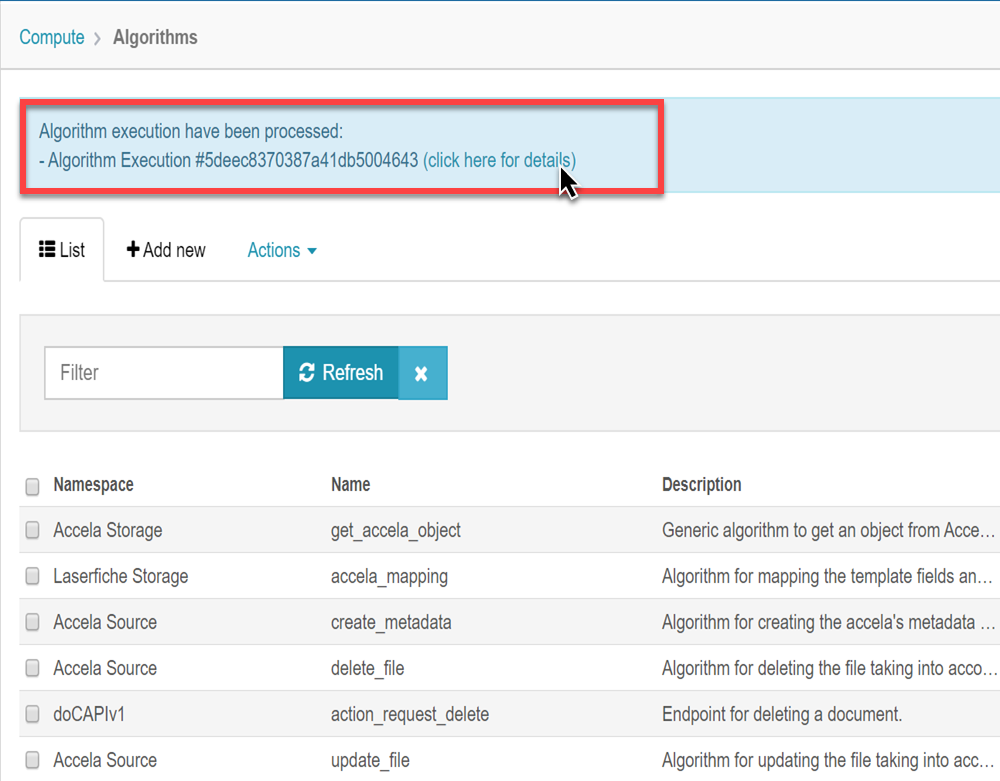
Task: Click Accela Source in create_metadata row
Action: pyautogui.click(x=105, y=622)
